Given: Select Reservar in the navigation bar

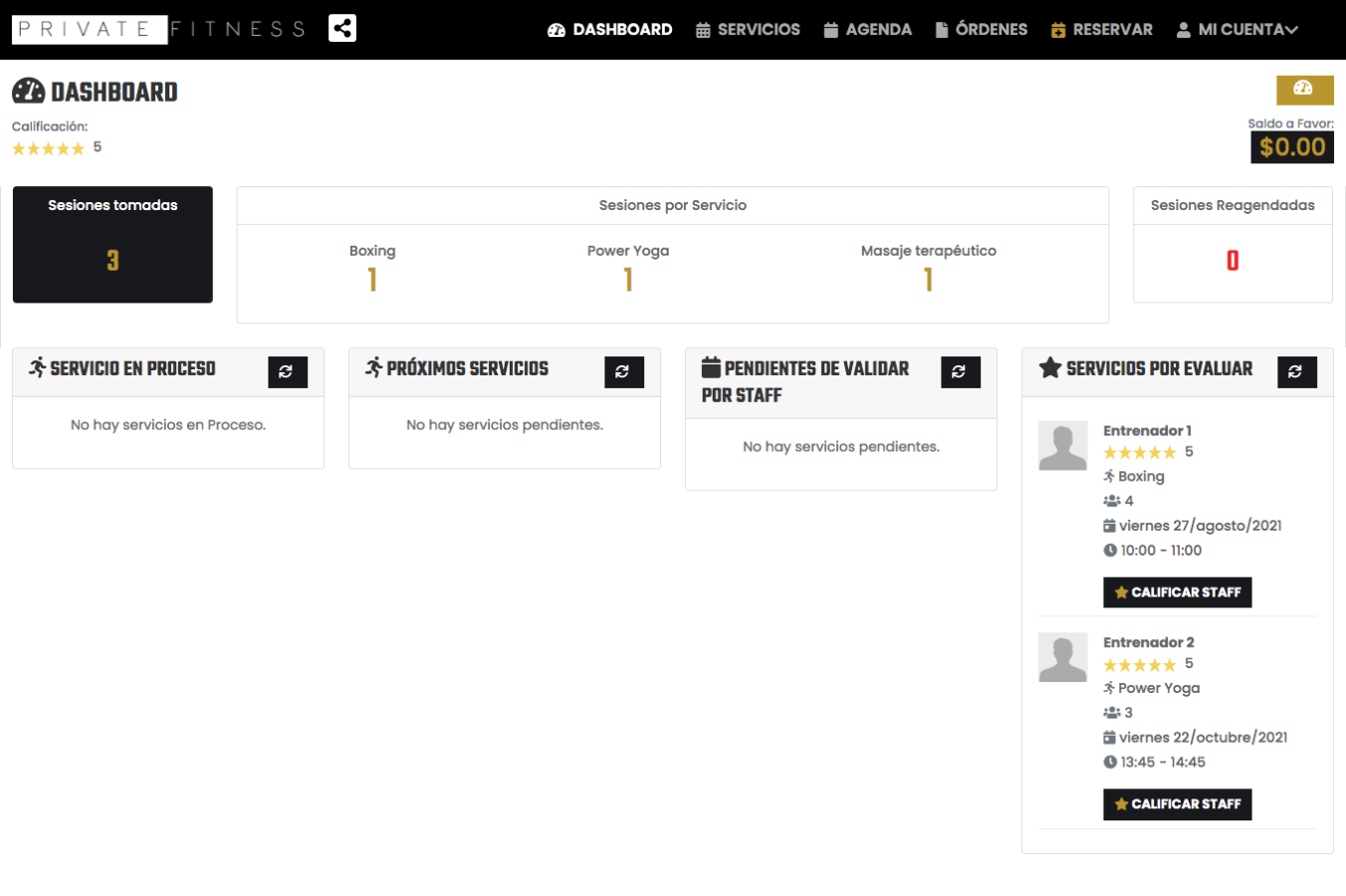Looking at the screenshot, I should click(x=1102, y=30).
